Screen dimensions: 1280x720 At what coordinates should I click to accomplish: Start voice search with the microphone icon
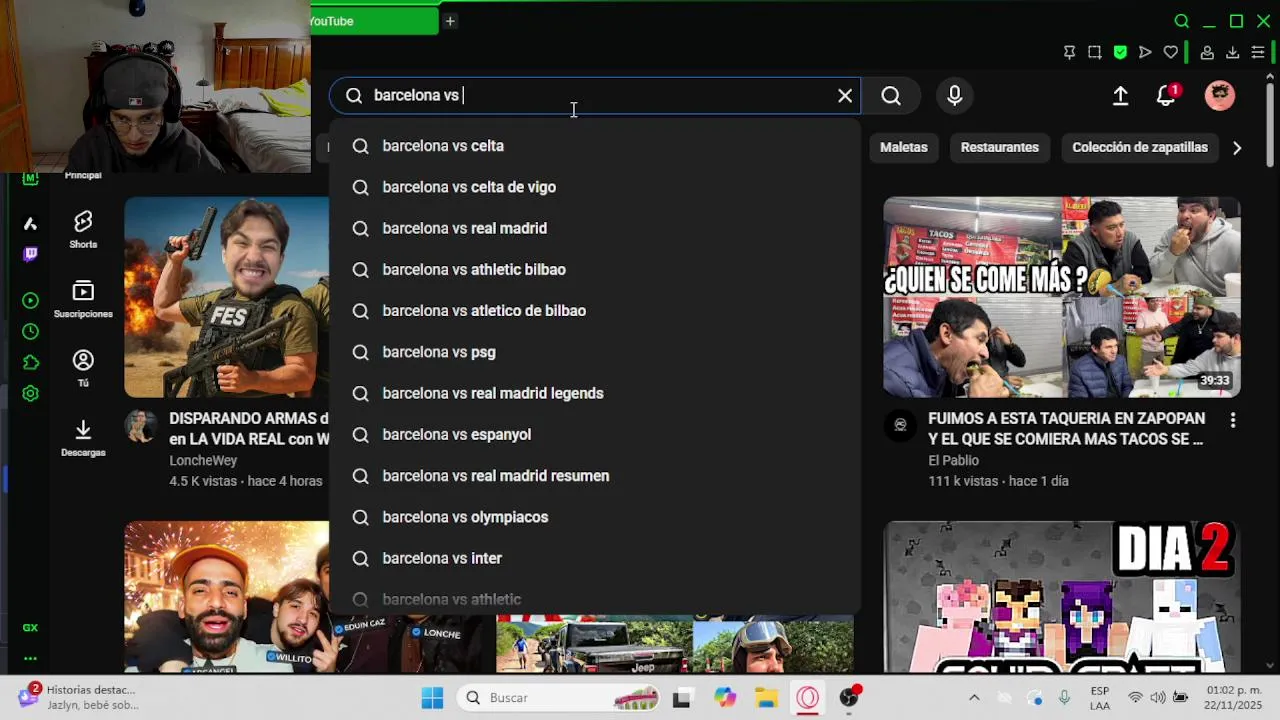click(955, 95)
